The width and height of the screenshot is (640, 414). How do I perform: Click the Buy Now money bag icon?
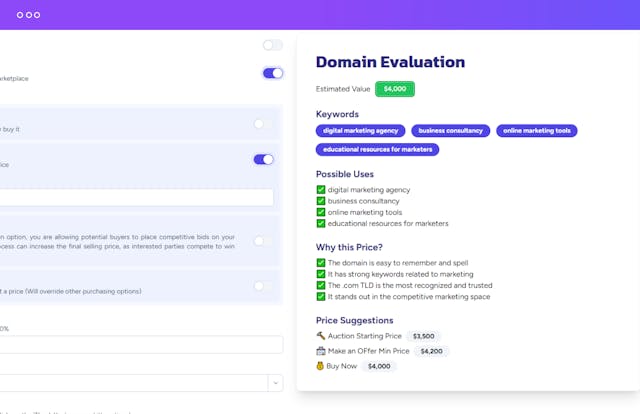click(321, 366)
